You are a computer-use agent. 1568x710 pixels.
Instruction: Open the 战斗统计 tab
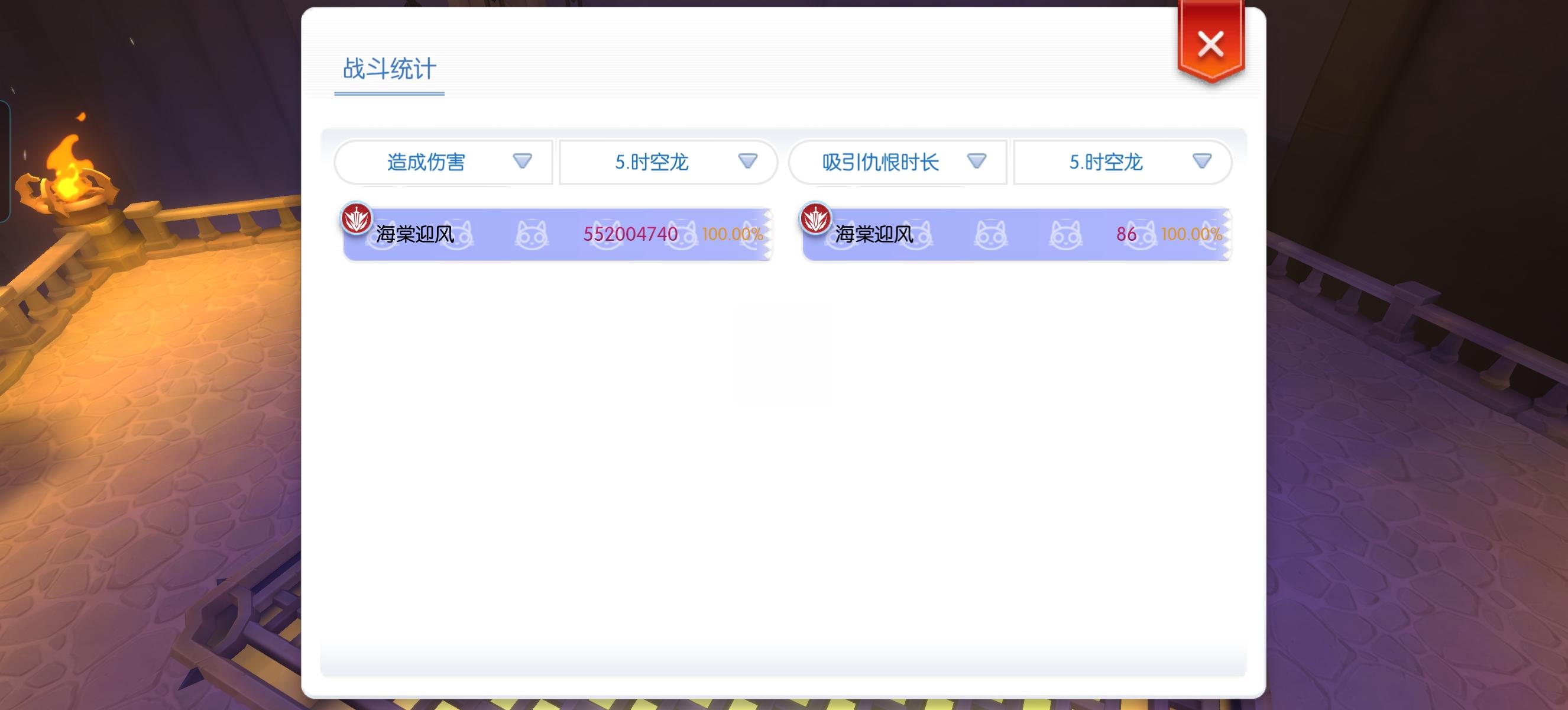[389, 69]
